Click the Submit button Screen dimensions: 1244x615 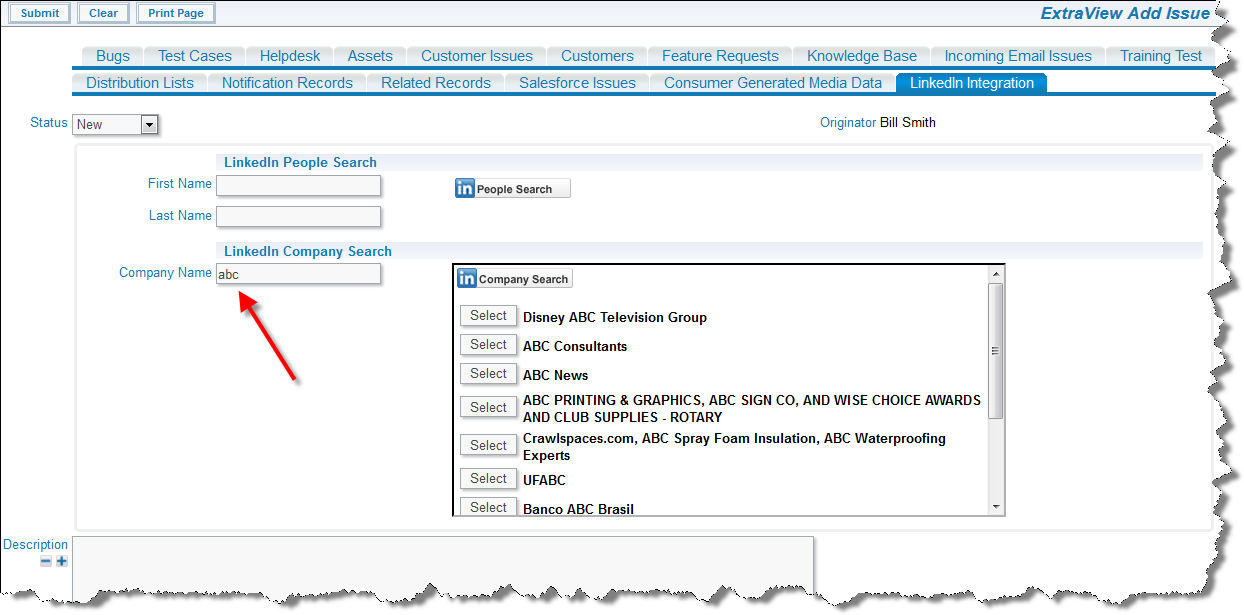(40, 13)
